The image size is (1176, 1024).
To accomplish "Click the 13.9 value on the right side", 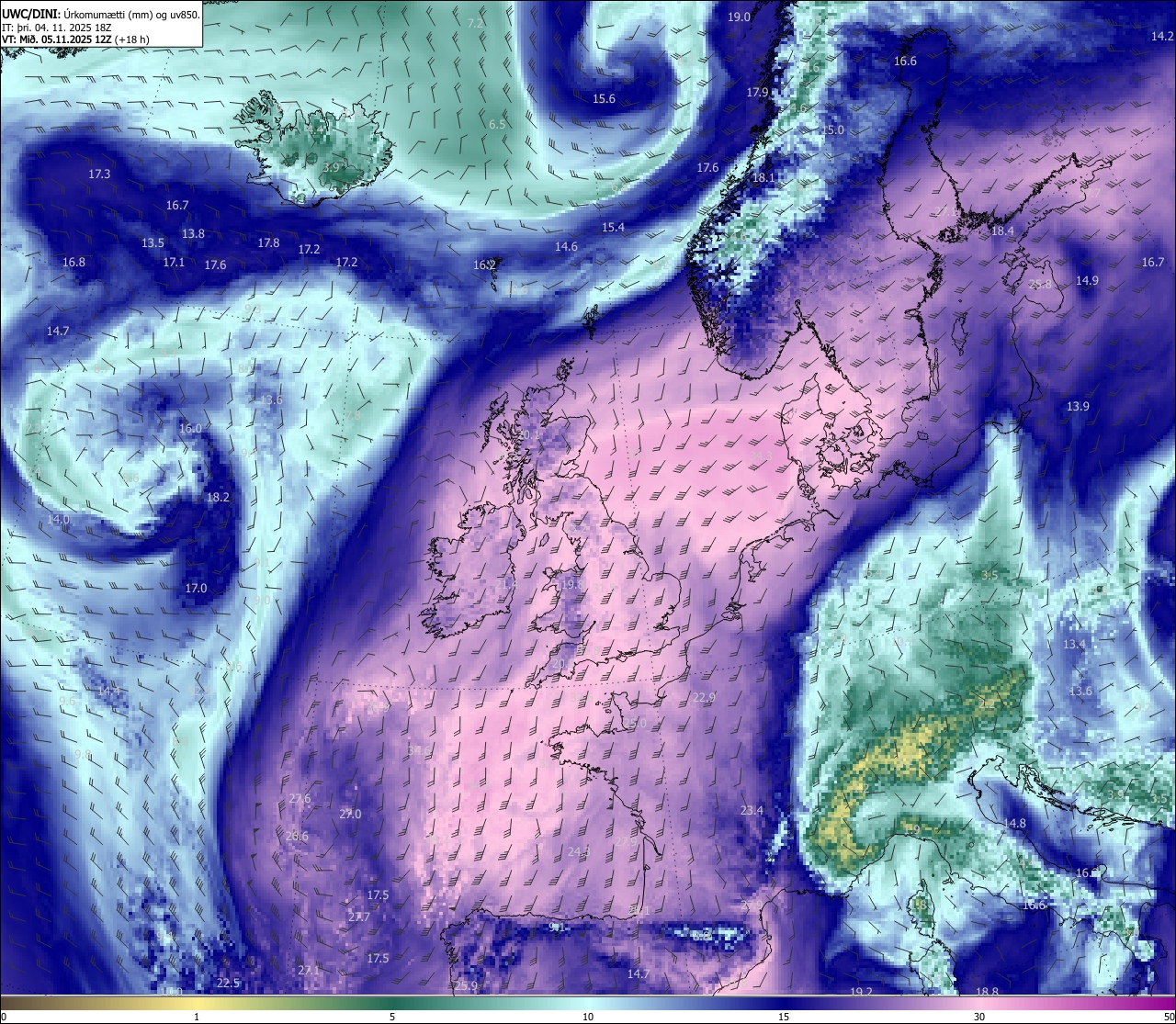I will pyautogui.click(x=1078, y=407).
